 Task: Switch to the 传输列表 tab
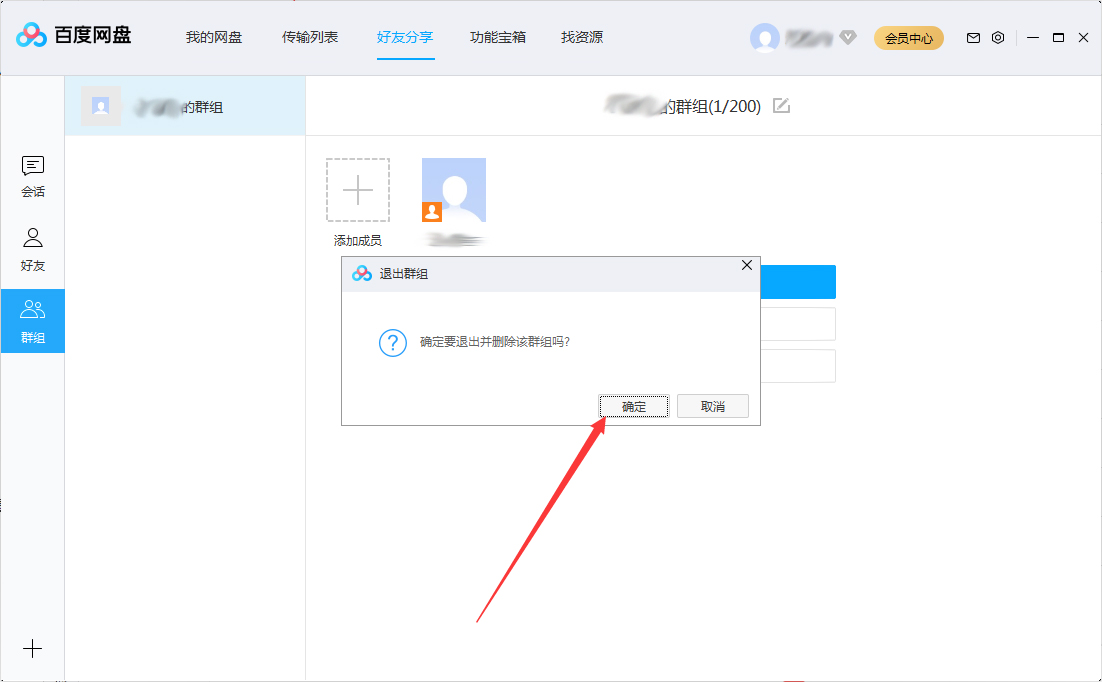(310, 37)
